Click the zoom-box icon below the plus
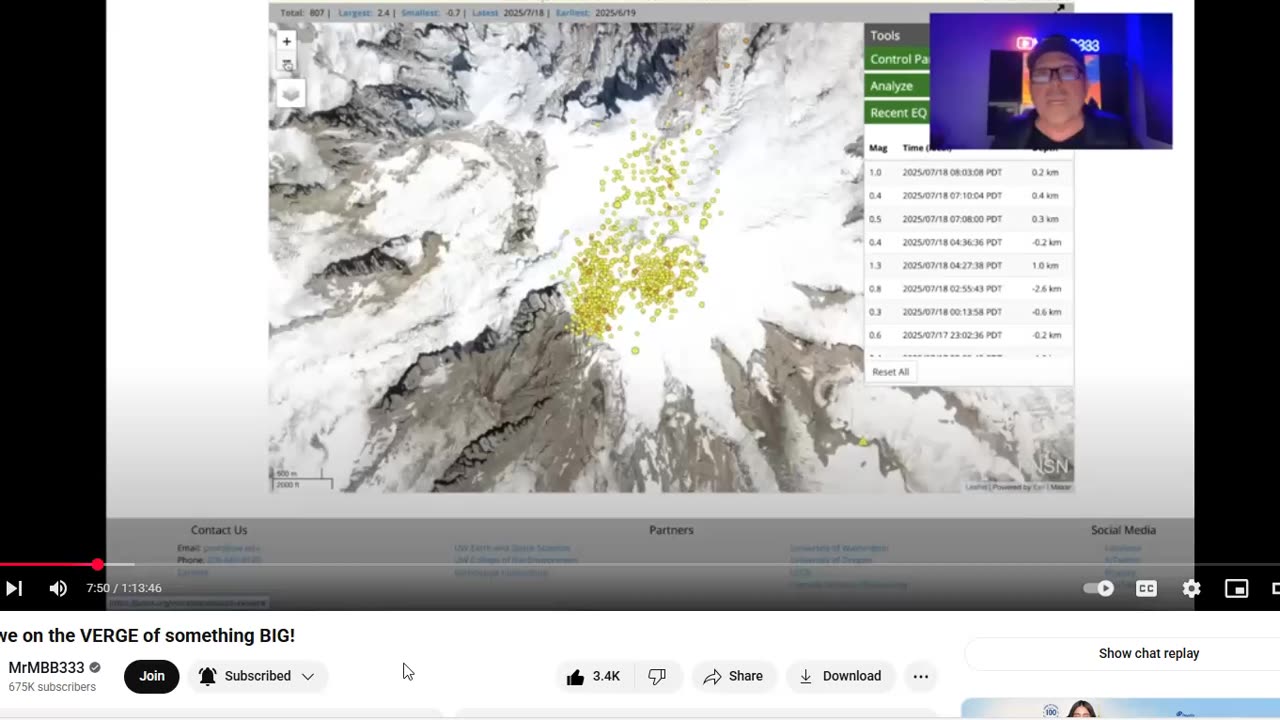 (x=286, y=64)
